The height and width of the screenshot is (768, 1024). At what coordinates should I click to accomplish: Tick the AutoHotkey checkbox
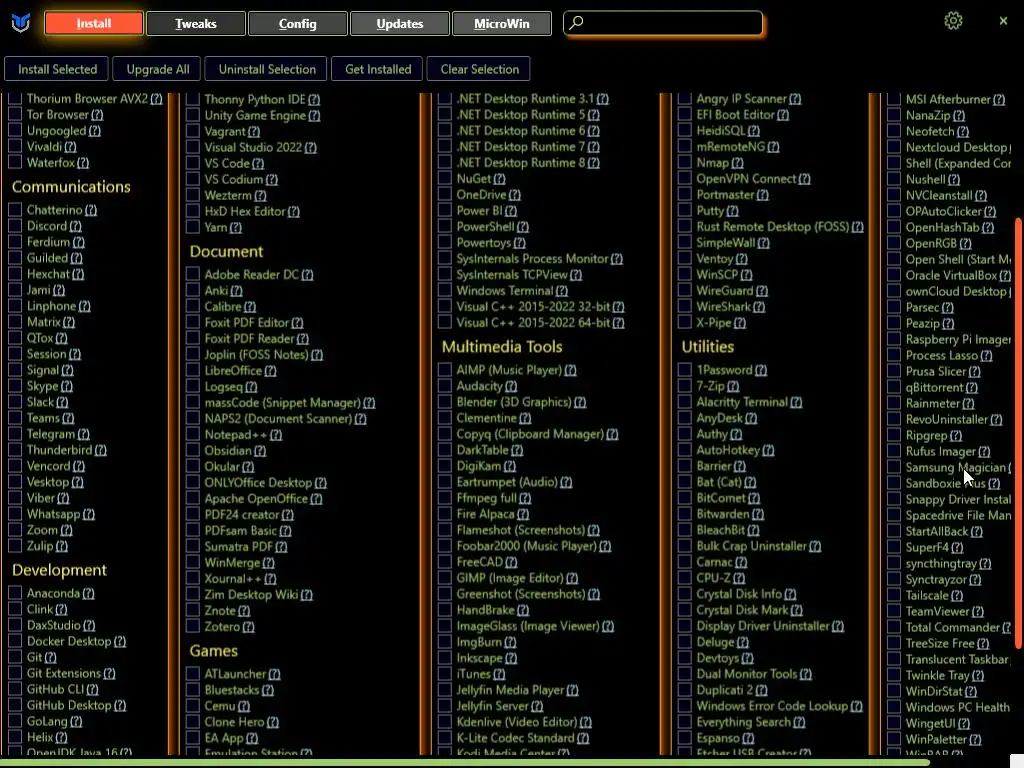684,450
